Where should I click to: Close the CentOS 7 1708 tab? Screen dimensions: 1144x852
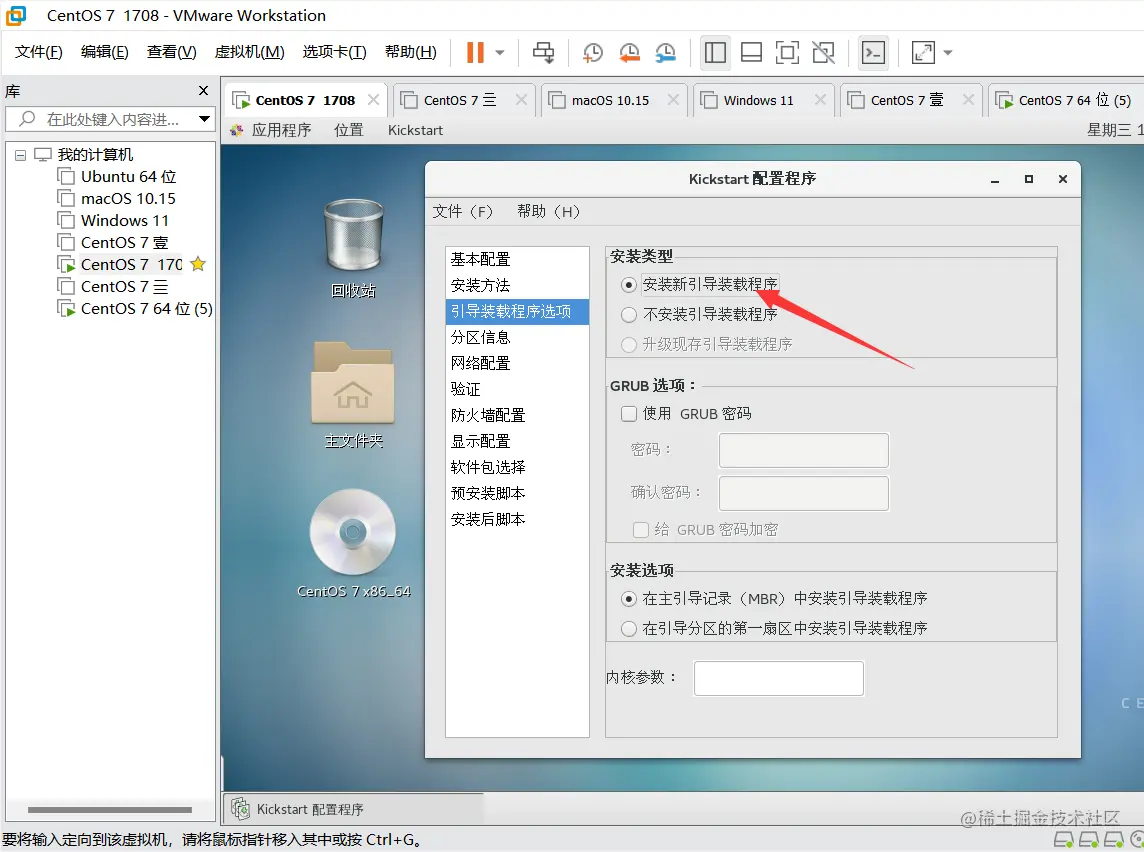click(x=374, y=99)
